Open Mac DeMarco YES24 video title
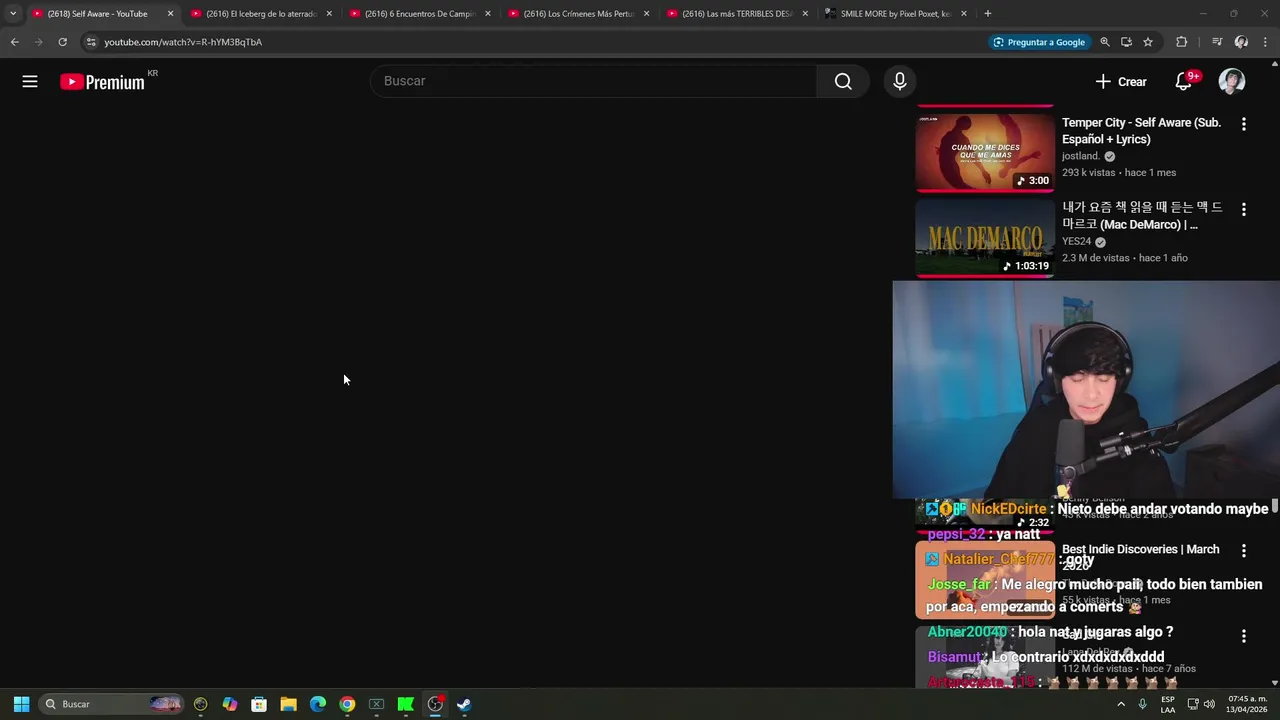The height and width of the screenshot is (720, 1280). pyautogui.click(x=1142, y=216)
